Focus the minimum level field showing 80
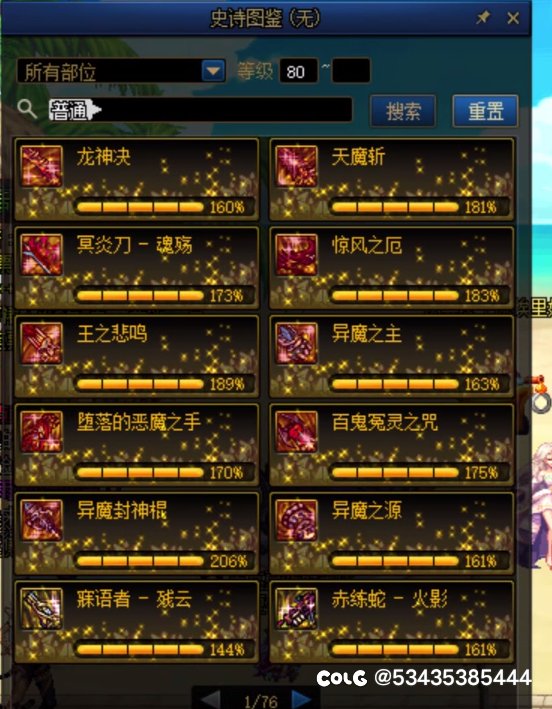This screenshot has height=709, width=552. [298, 71]
